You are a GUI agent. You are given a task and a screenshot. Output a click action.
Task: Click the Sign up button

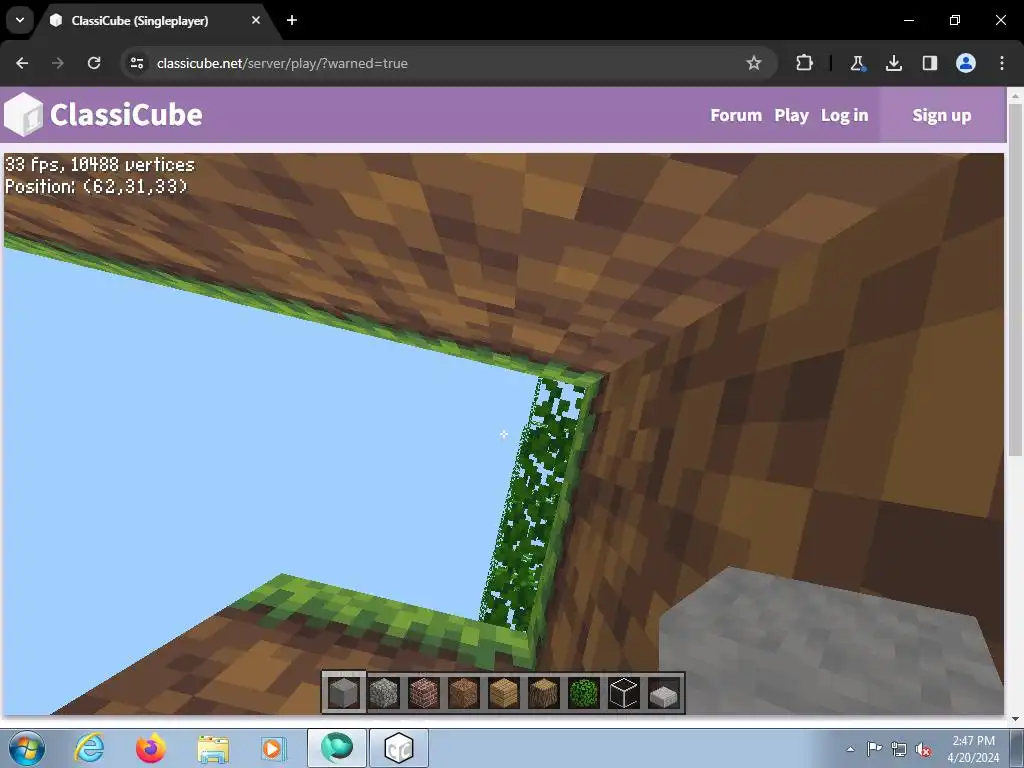click(941, 115)
